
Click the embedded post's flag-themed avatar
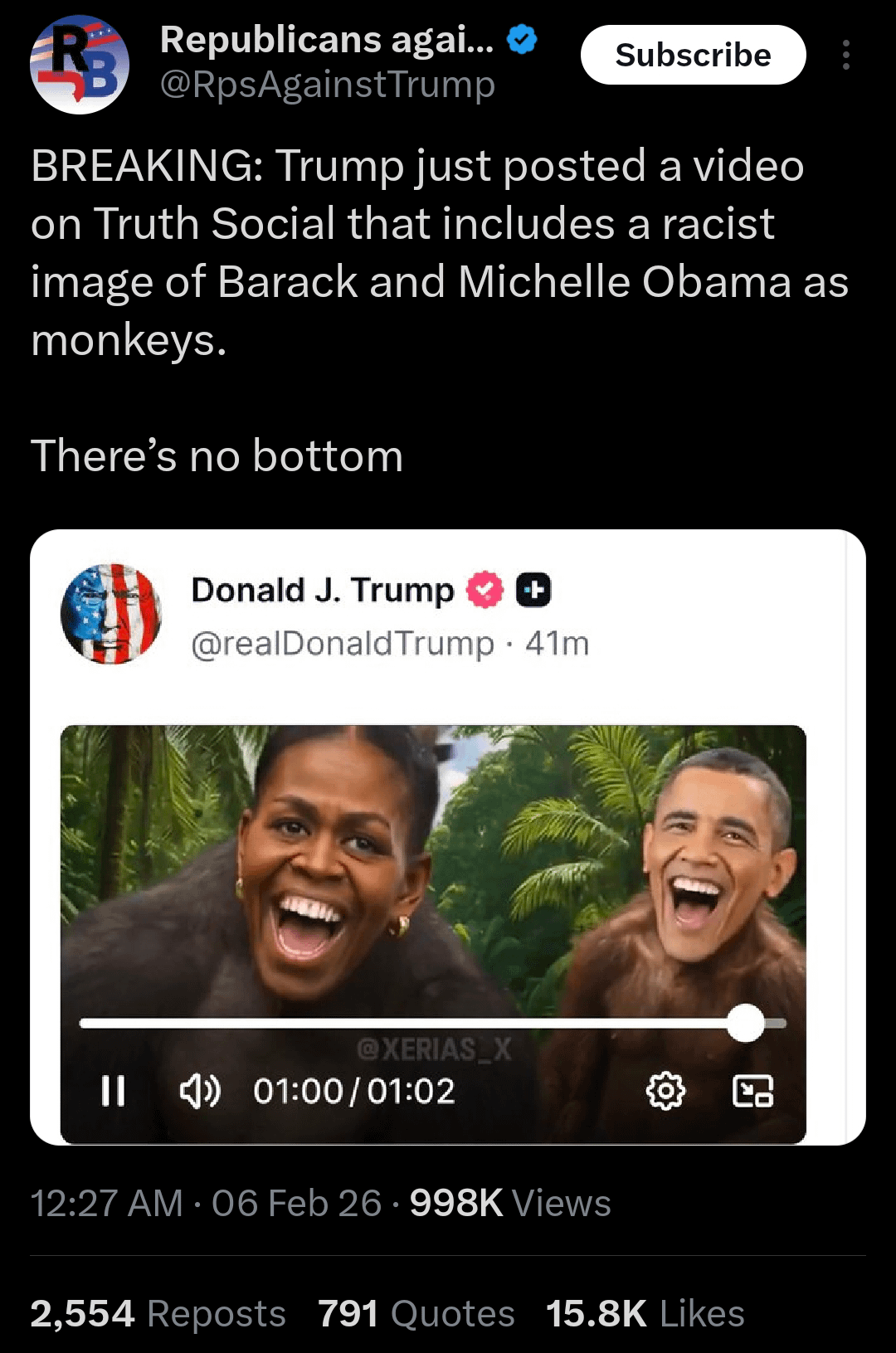pyautogui.click(x=111, y=614)
